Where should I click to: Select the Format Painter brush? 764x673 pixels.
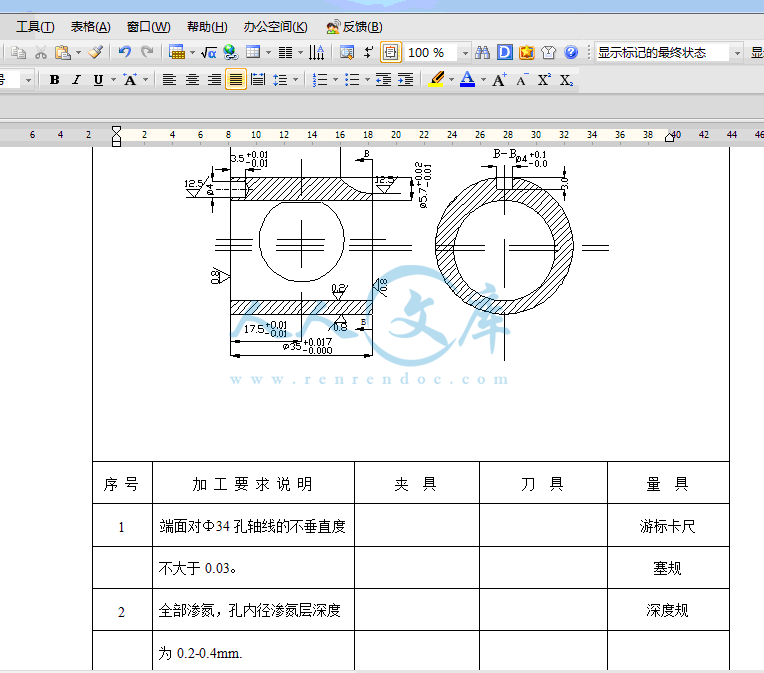(96, 52)
